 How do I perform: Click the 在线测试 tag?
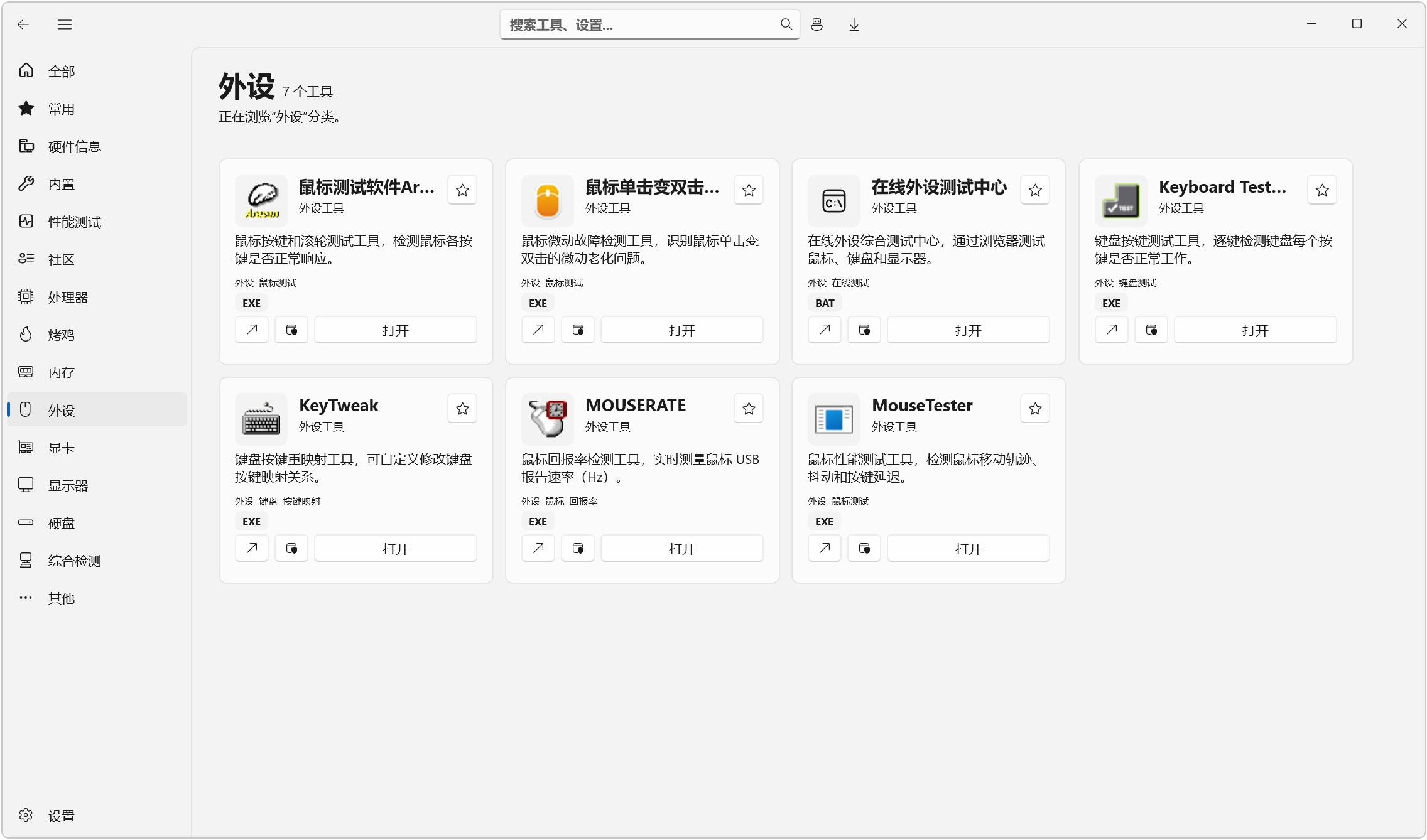coord(850,283)
